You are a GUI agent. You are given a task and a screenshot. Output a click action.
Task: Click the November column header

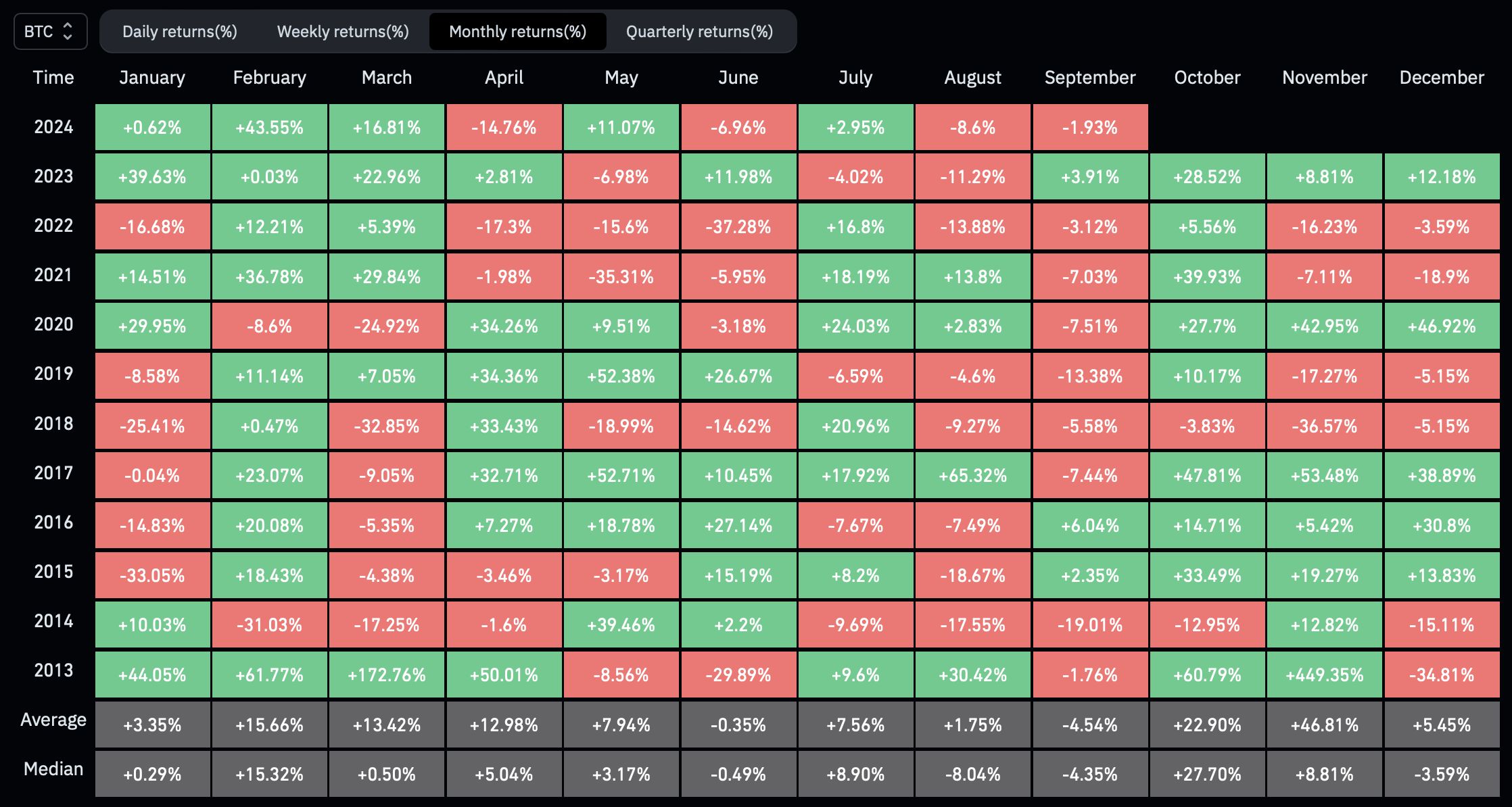pyautogui.click(x=1324, y=78)
